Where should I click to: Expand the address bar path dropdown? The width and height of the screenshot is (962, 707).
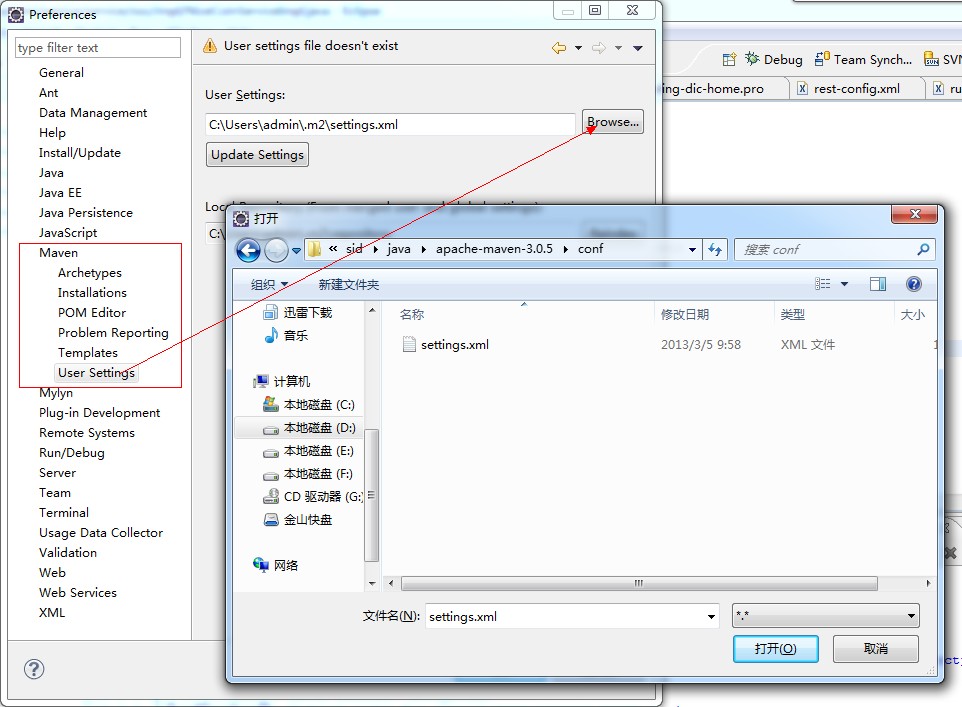(x=692, y=250)
